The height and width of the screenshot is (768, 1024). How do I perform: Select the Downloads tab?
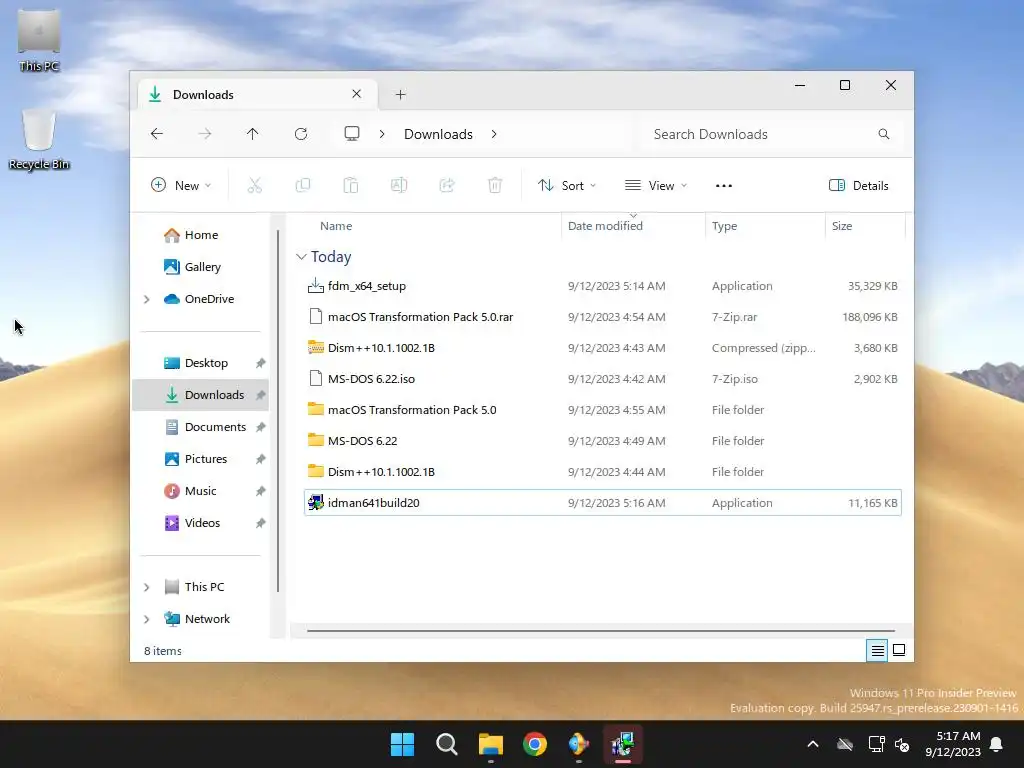tap(258, 95)
